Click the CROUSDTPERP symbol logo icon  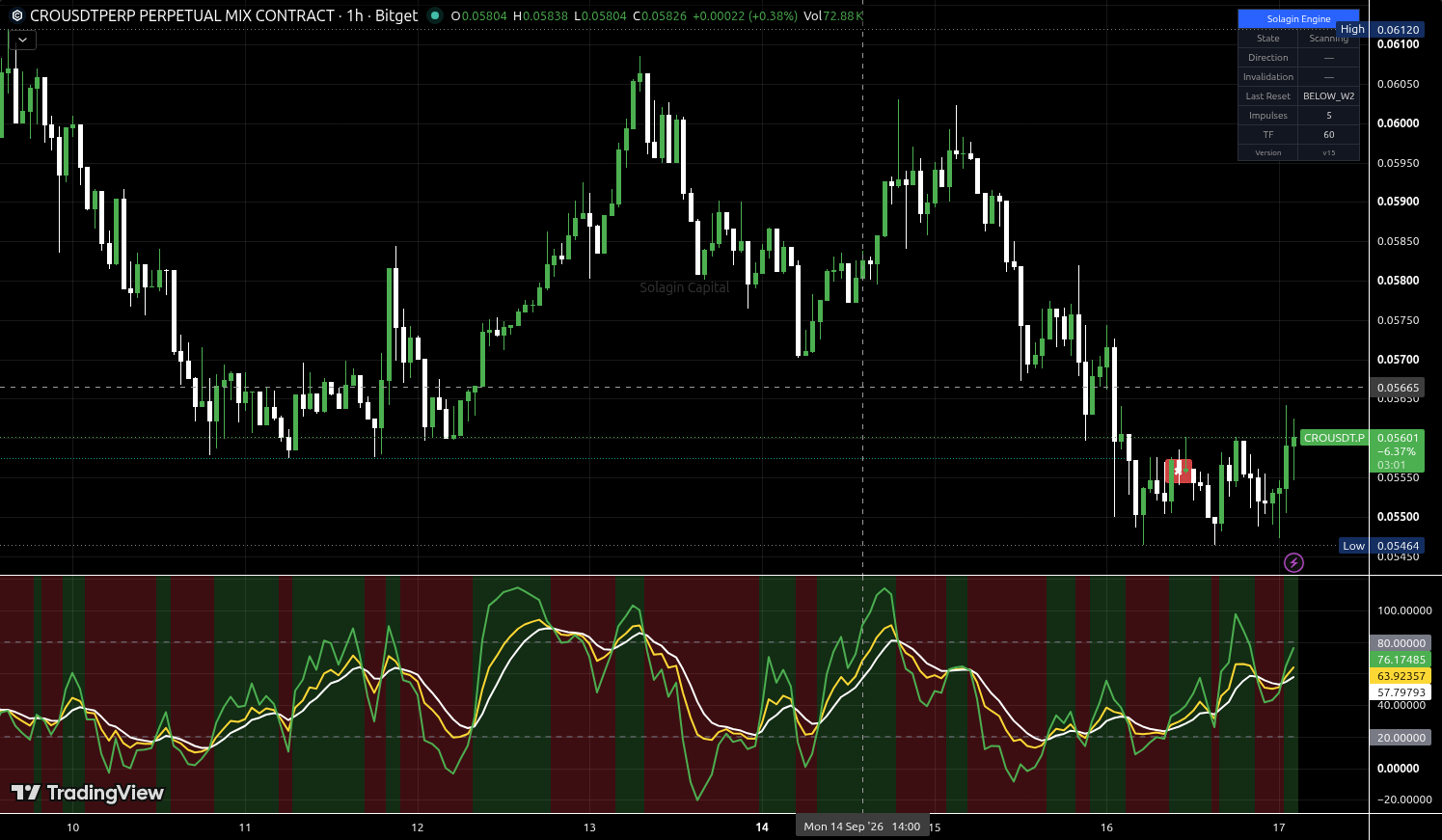click(x=16, y=15)
